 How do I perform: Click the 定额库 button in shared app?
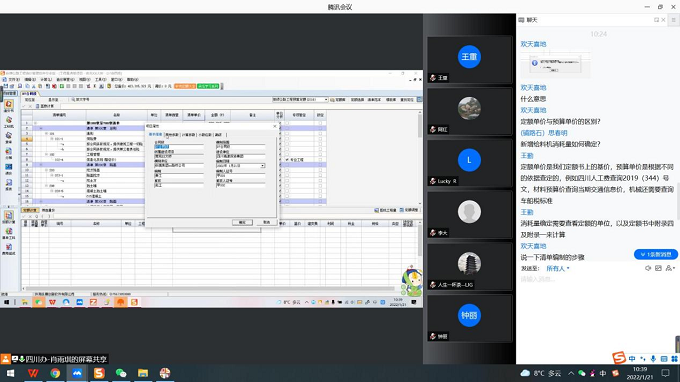click(x=339, y=100)
